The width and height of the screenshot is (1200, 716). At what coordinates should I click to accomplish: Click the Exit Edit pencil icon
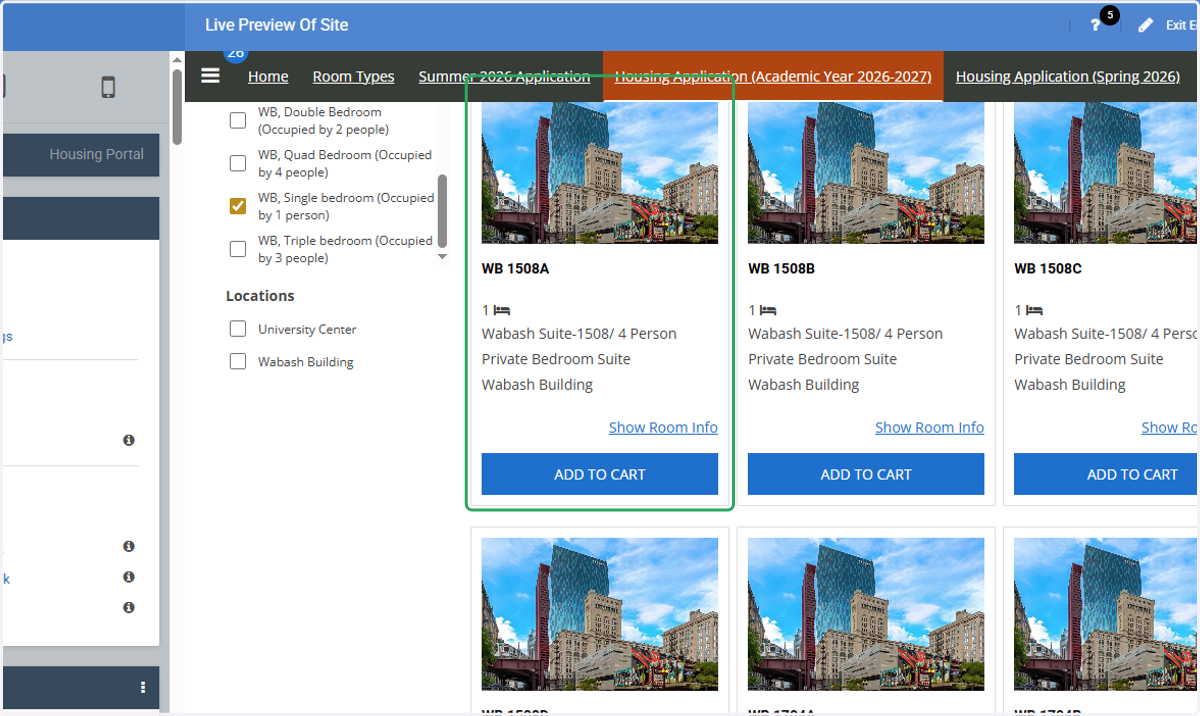[1146, 25]
